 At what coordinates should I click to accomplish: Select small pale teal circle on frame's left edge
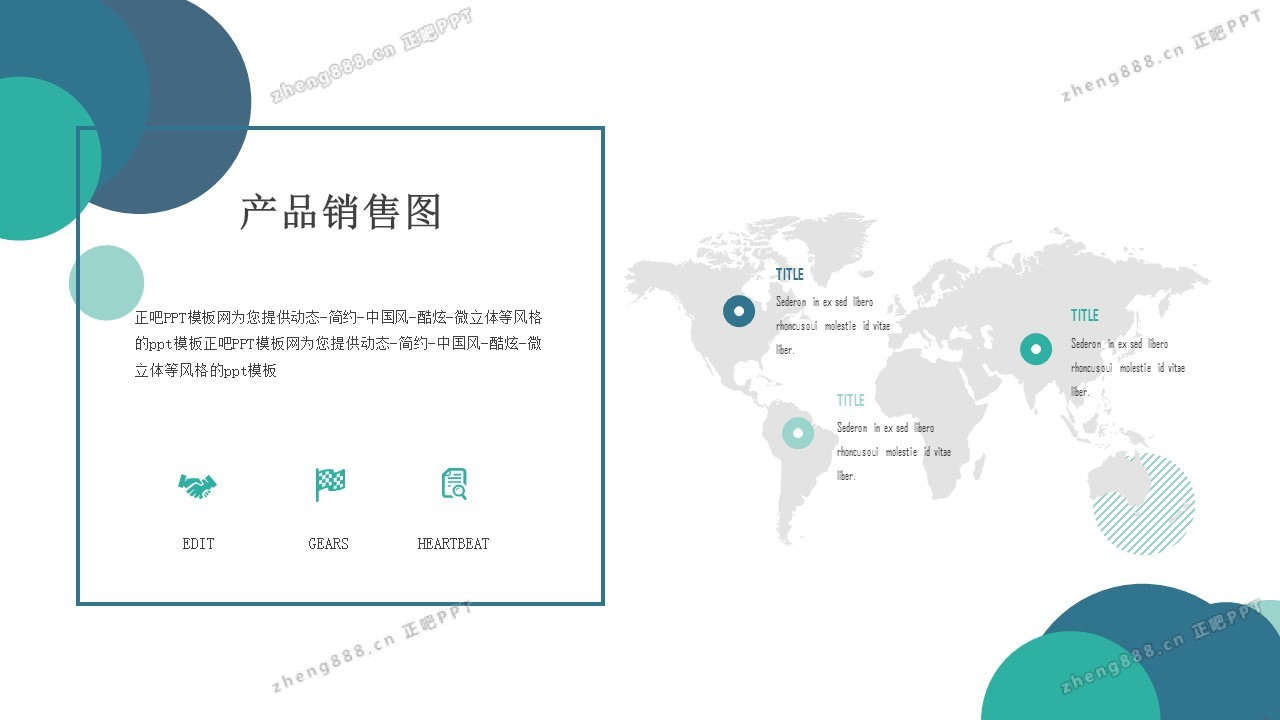tap(106, 283)
